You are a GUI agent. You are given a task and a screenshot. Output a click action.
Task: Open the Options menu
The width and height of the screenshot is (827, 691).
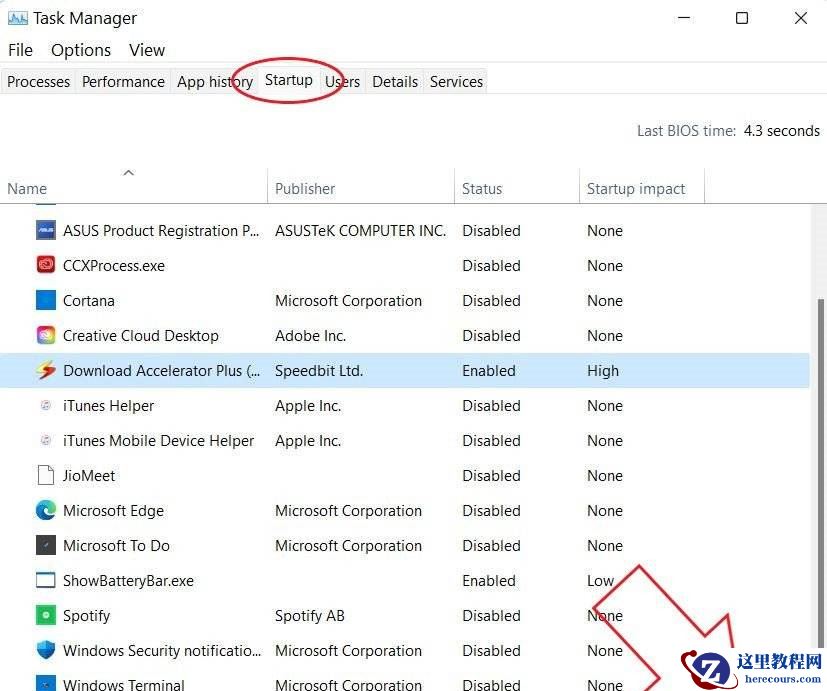tap(81, 49)
